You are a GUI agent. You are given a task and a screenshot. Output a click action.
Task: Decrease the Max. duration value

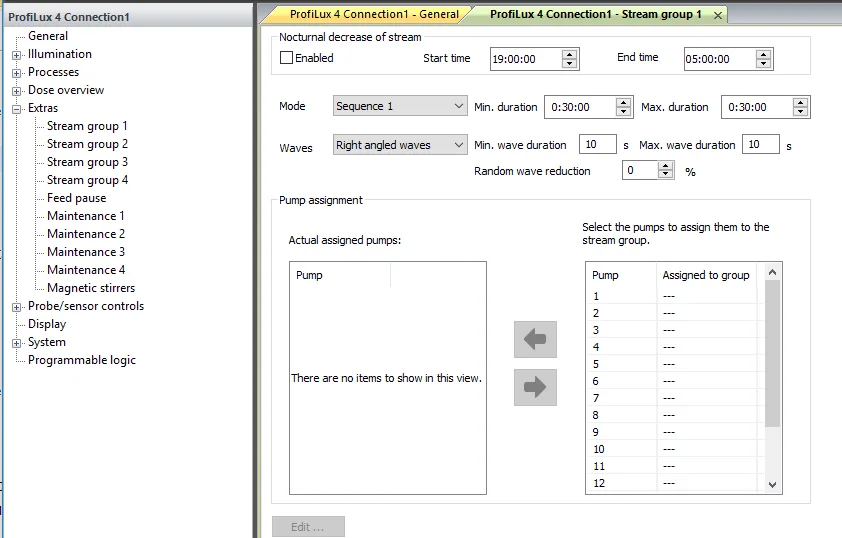(800, 111)
